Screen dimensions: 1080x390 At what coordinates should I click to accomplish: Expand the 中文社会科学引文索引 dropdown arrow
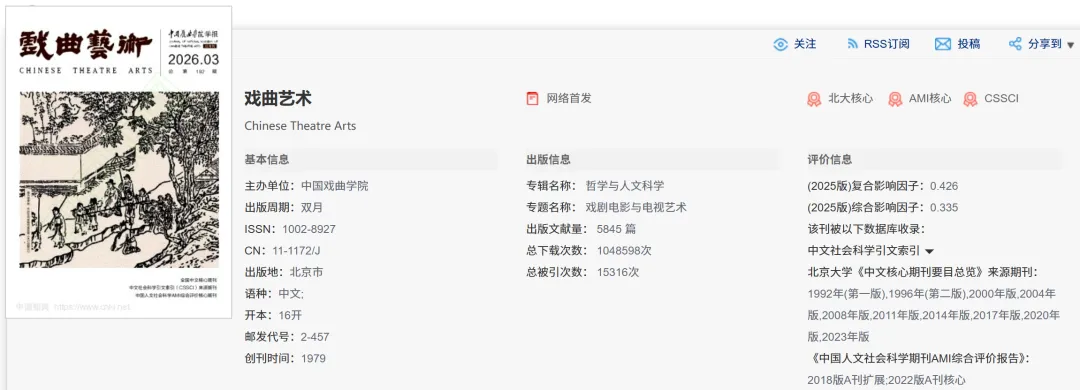point(929,252)
